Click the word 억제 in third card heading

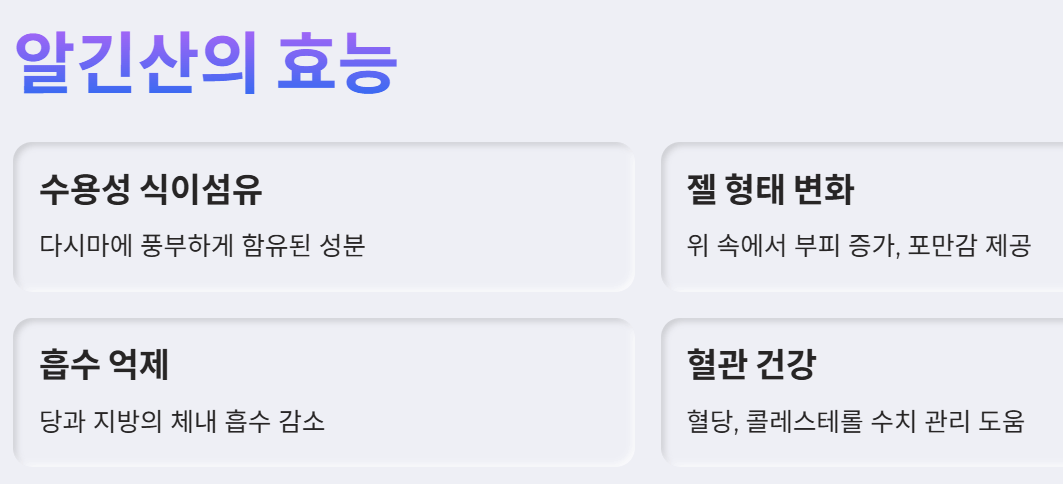pos(138,365)
